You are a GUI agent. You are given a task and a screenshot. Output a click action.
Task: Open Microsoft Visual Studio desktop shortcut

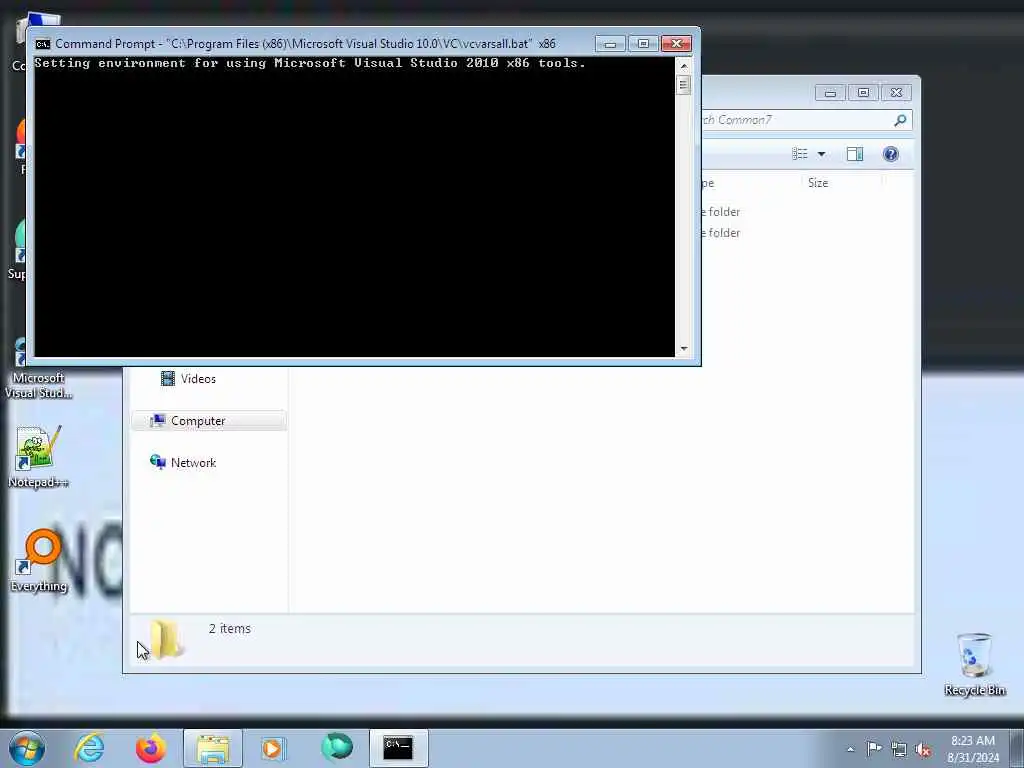pos(38,369)
